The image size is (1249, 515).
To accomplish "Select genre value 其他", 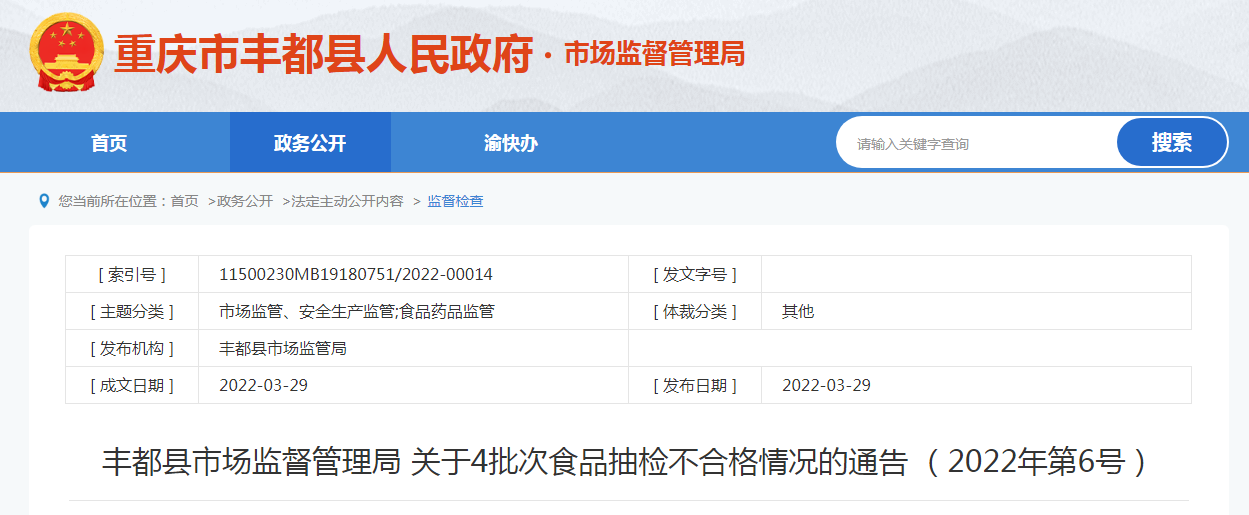I will pyautogui.click(x=798, y=311).
